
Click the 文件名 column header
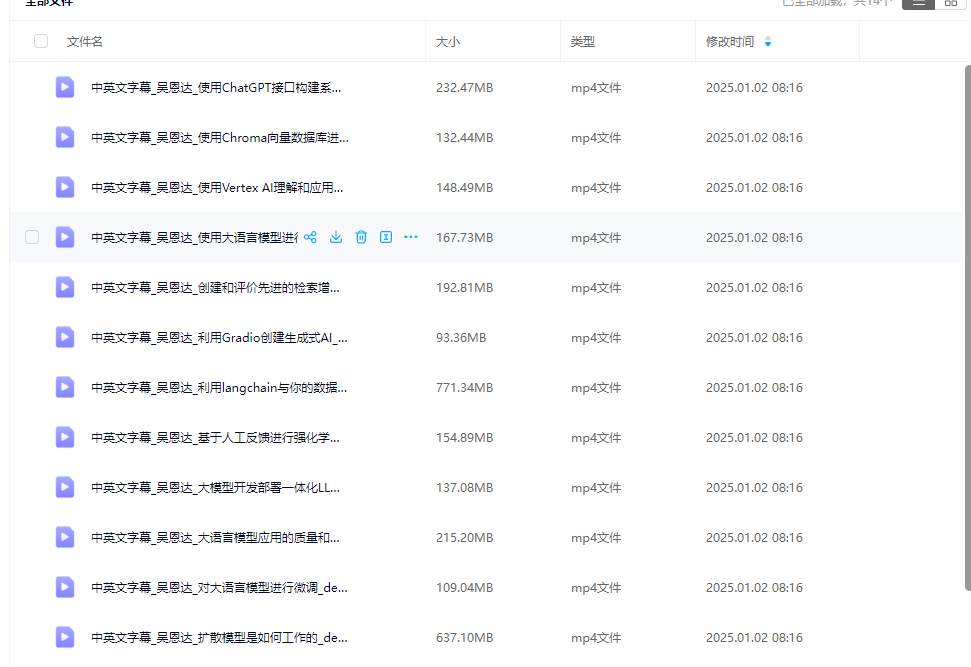click(85, 41)
